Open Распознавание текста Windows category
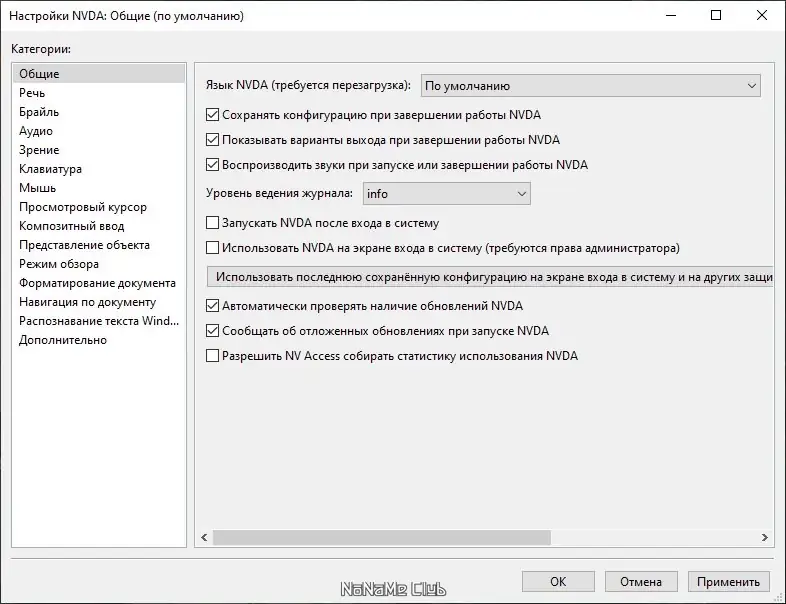 [99, 321]
